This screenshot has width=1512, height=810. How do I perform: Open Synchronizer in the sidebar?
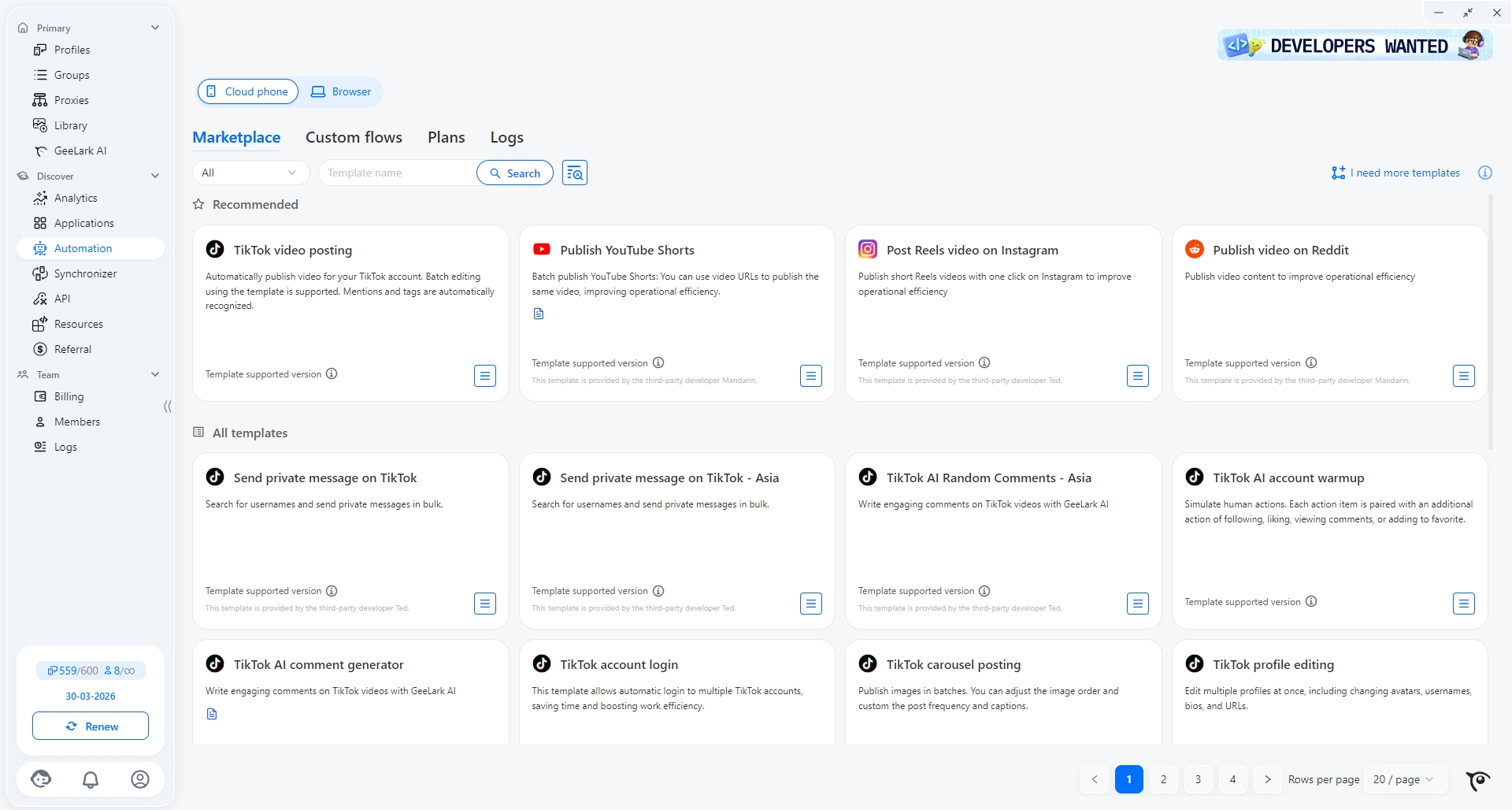91,273
